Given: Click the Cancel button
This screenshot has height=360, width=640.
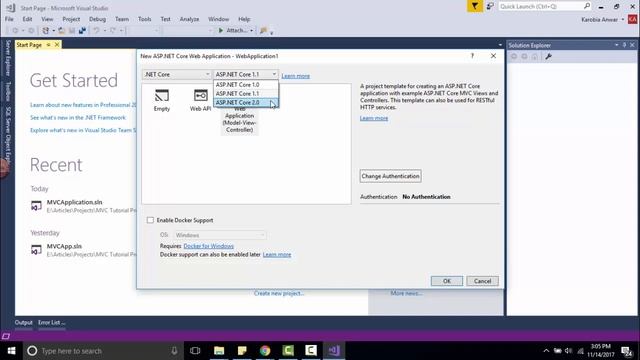Looking at the screenshot, I should point(482,281).
